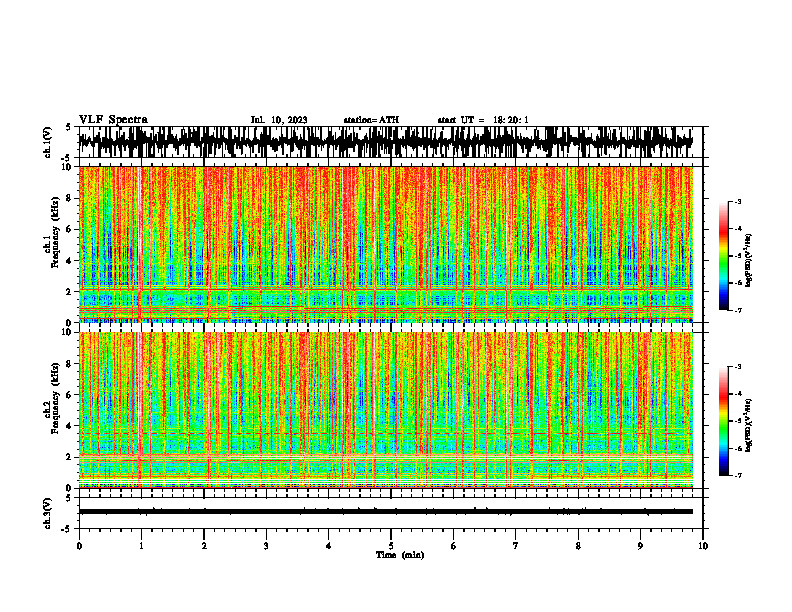Screen dimensions: 792x612
Task: Click the ch.2 frequency tick label "2"
Action: (70, 457)
